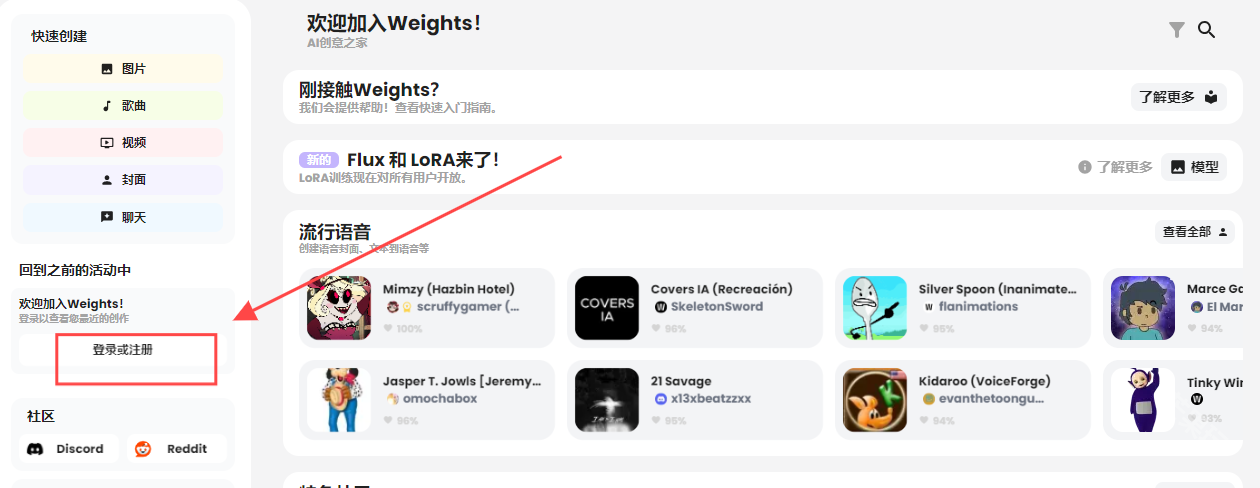Click the info 了解更多 link for Flux
Viewport: 1260px width, 488px height.
(1115, 167)
